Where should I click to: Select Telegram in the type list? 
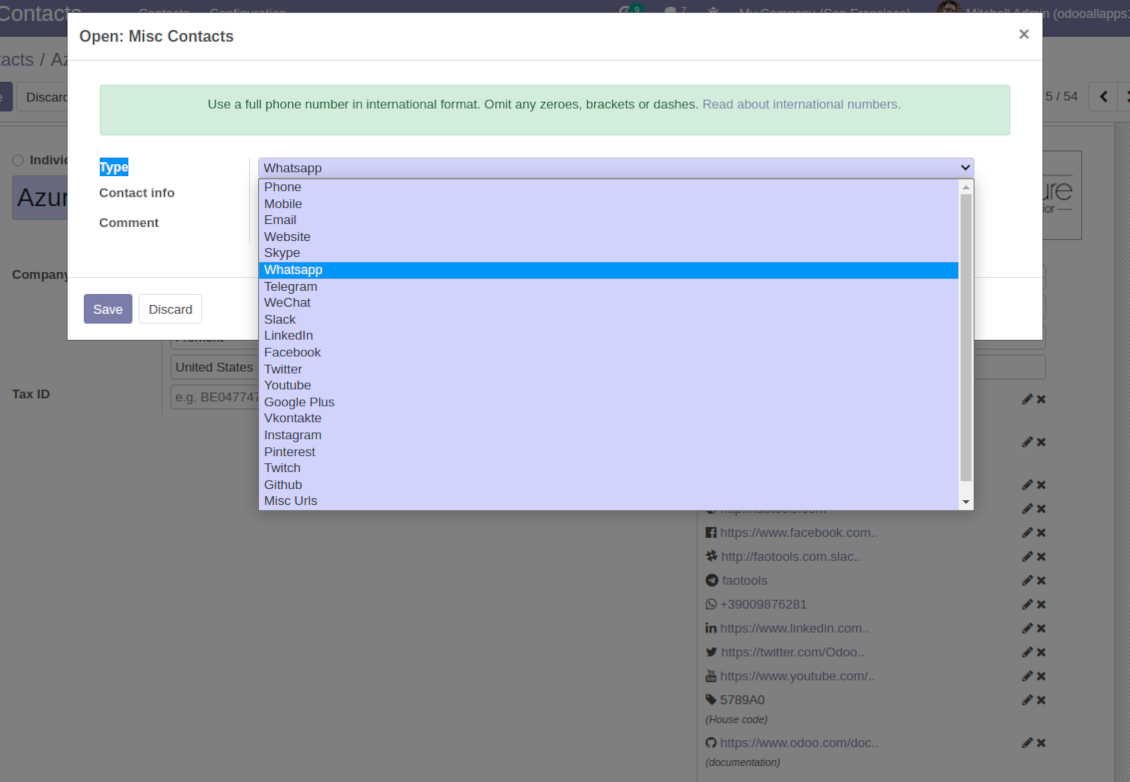608,286
